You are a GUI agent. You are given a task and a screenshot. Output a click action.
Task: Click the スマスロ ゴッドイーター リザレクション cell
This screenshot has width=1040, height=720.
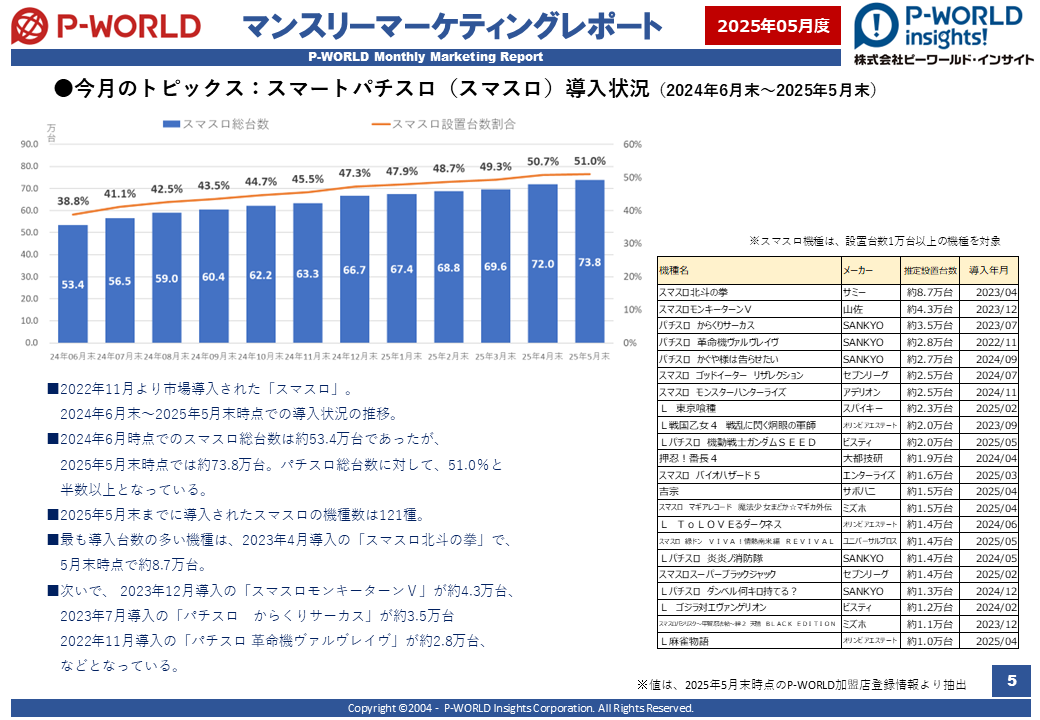coord(749,376)
